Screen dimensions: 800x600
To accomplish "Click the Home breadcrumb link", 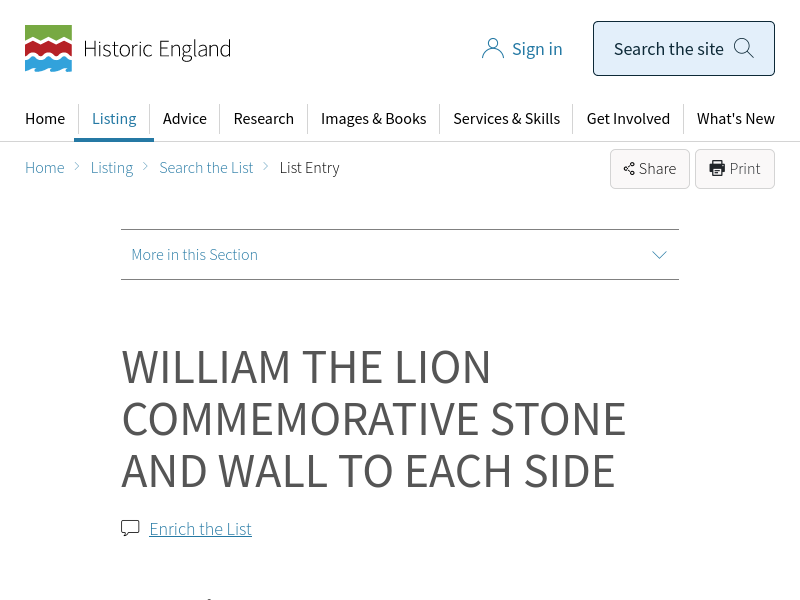I will (x=45, y=168).
